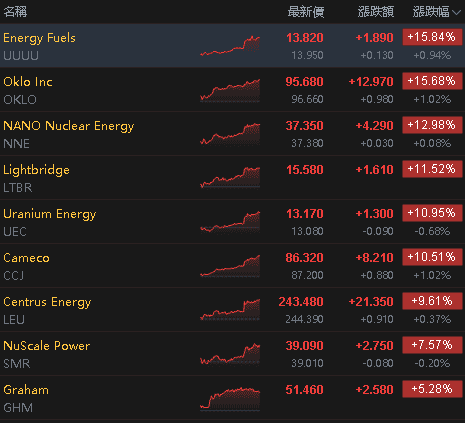
Task: Expand the 漲跌幅 sort dropdown arrow
Action: click(x=457, y=13)
